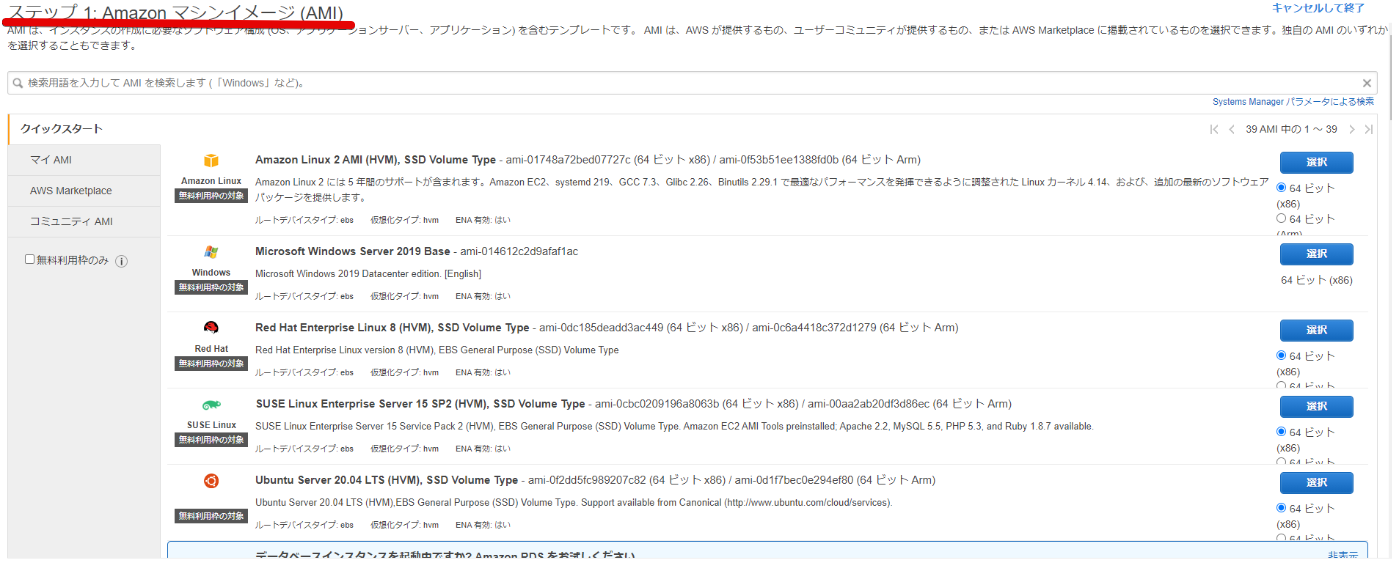Click the SUSE Linux chameleon icon
Screen dimensions: 1392x571
click(x=211, y=404)
